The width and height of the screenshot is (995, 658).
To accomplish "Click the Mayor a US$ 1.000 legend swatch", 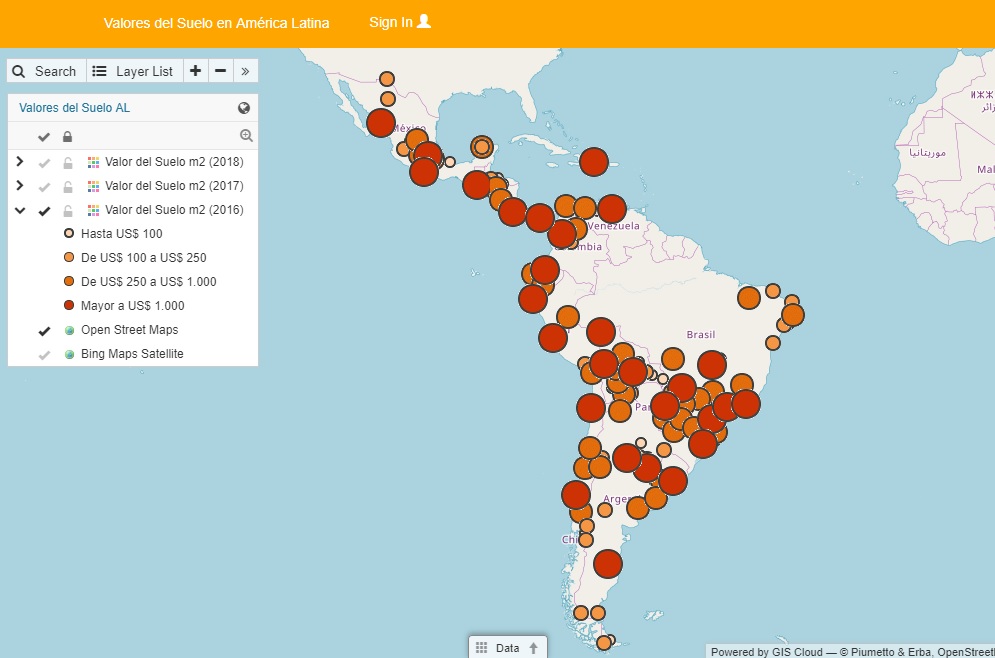I will 69,306.
